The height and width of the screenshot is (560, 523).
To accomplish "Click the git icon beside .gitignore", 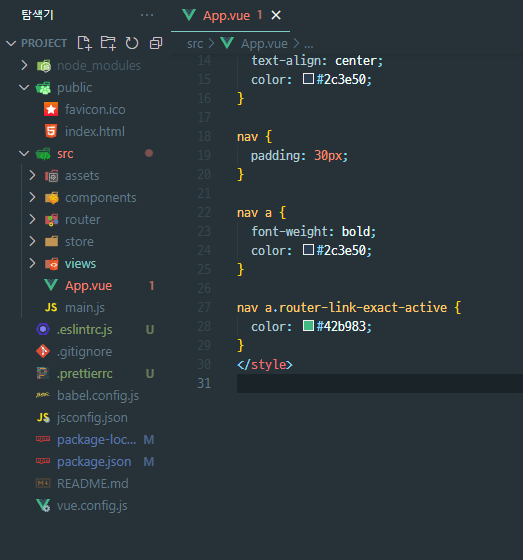I will (43, 351).
